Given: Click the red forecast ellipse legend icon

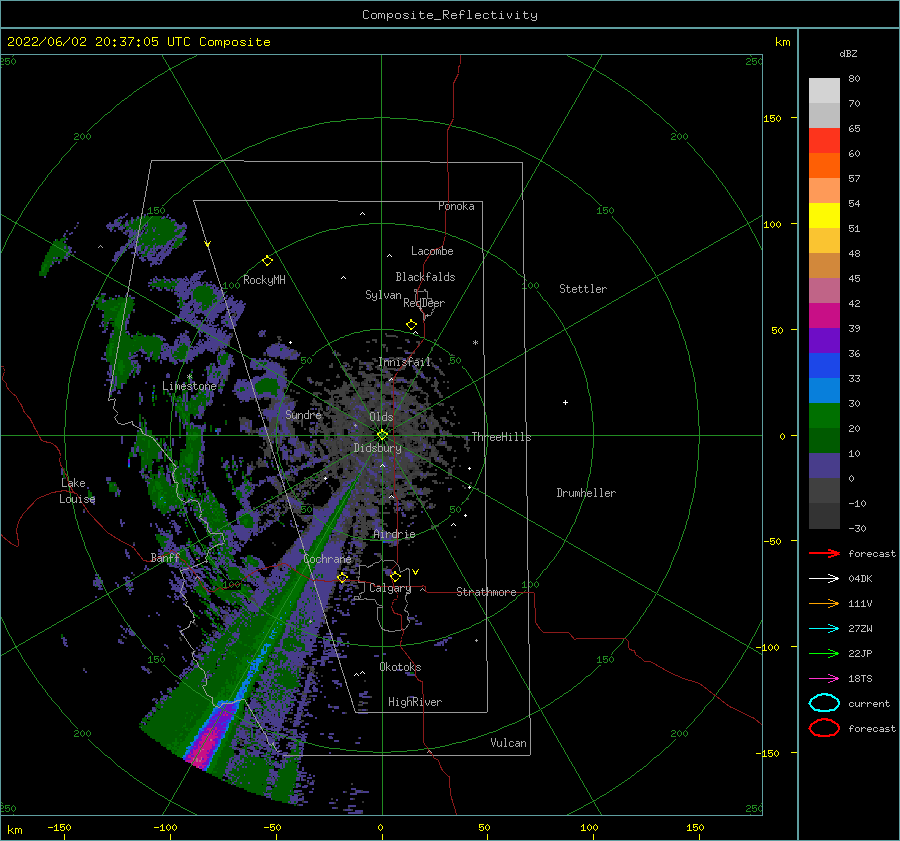Looking at the screenshot, I should (x=824, y=728).
